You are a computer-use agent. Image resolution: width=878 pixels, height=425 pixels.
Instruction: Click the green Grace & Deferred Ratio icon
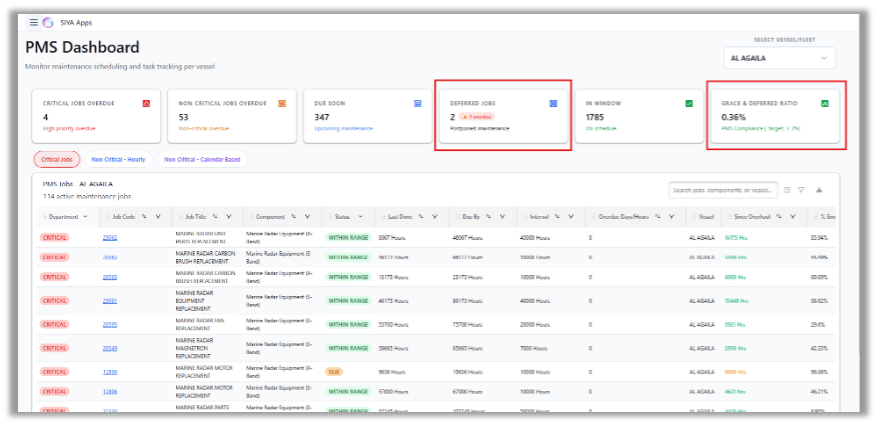825,104
